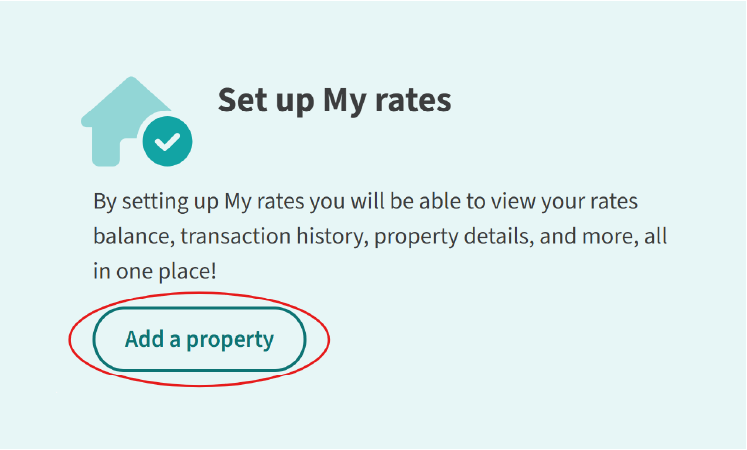Click the white tick inside the badge
The width and height of the screenshot is (747, 450).
(x=167, y=141)
